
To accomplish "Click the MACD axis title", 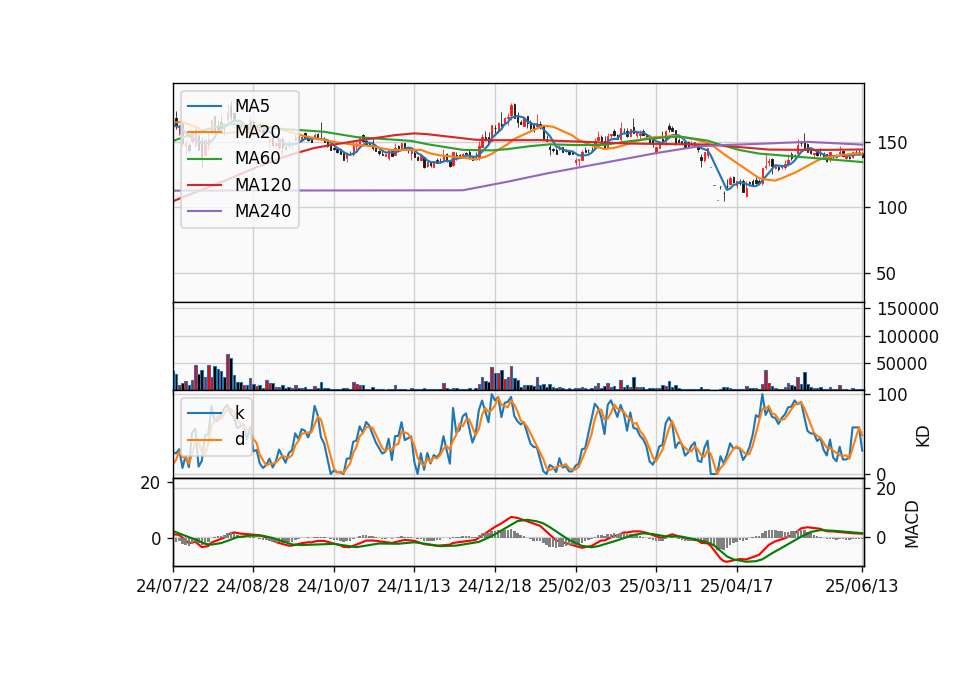I will (912, 524).
